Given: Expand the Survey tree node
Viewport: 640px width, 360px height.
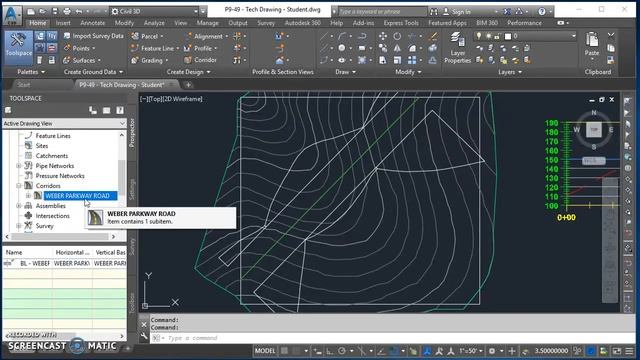Looking at the screenshot, I should (19, 226).
